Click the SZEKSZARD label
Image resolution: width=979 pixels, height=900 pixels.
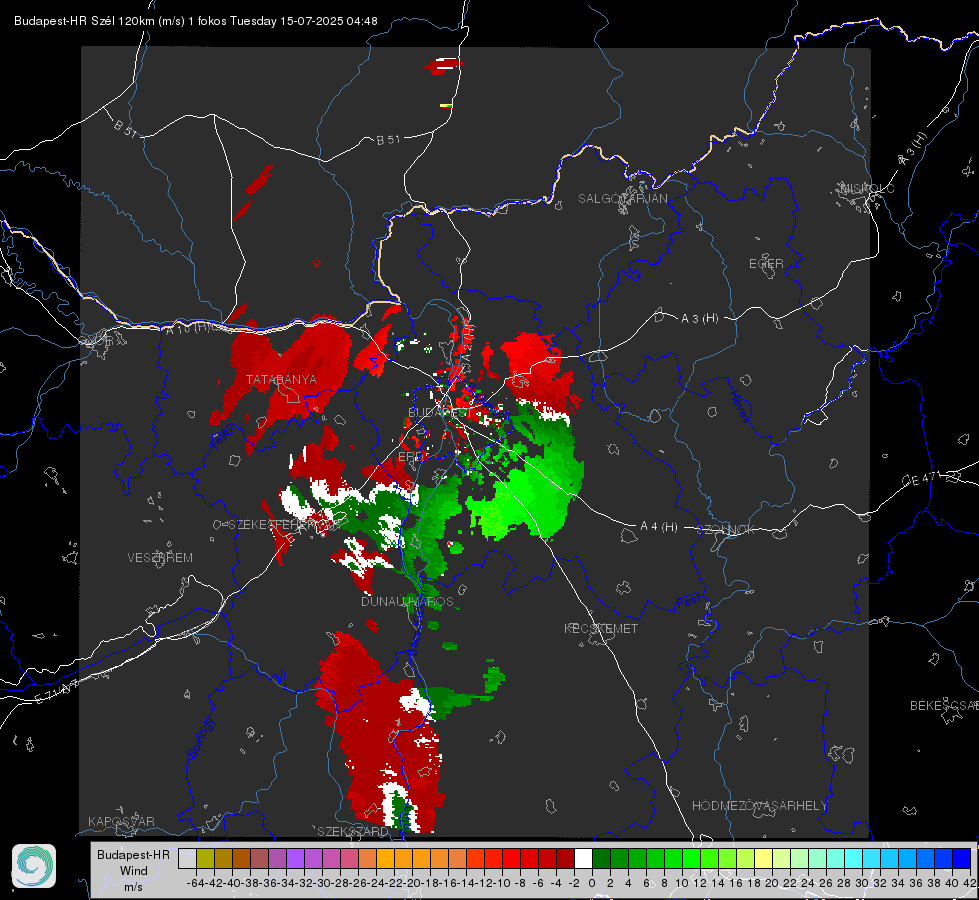[353, 831]
